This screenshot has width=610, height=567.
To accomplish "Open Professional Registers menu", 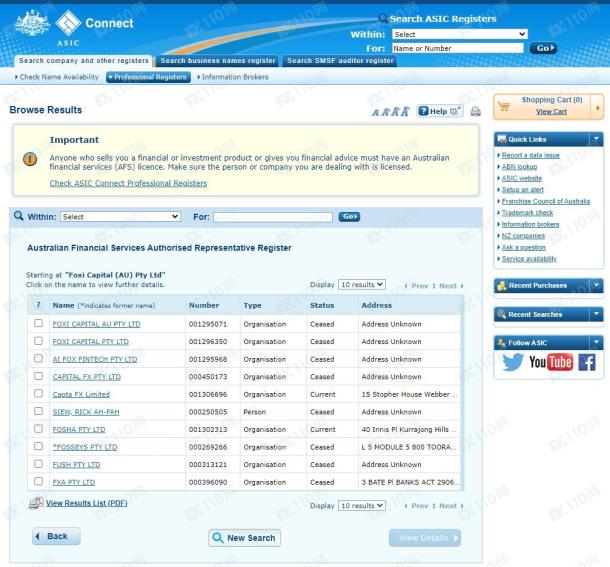I will tap(149, 77).
